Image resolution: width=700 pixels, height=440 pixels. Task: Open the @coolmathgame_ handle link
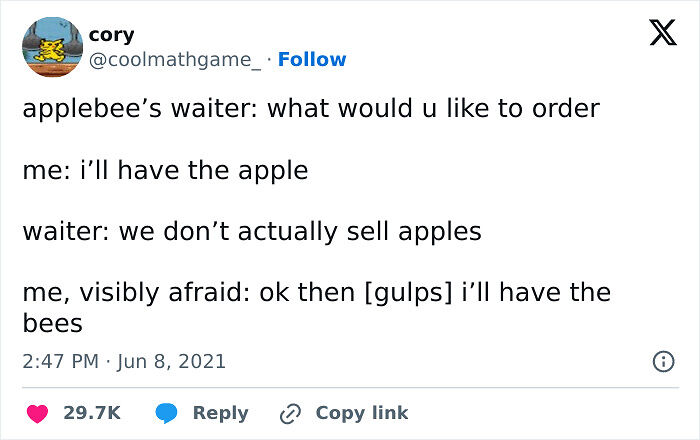pos(178,60)
